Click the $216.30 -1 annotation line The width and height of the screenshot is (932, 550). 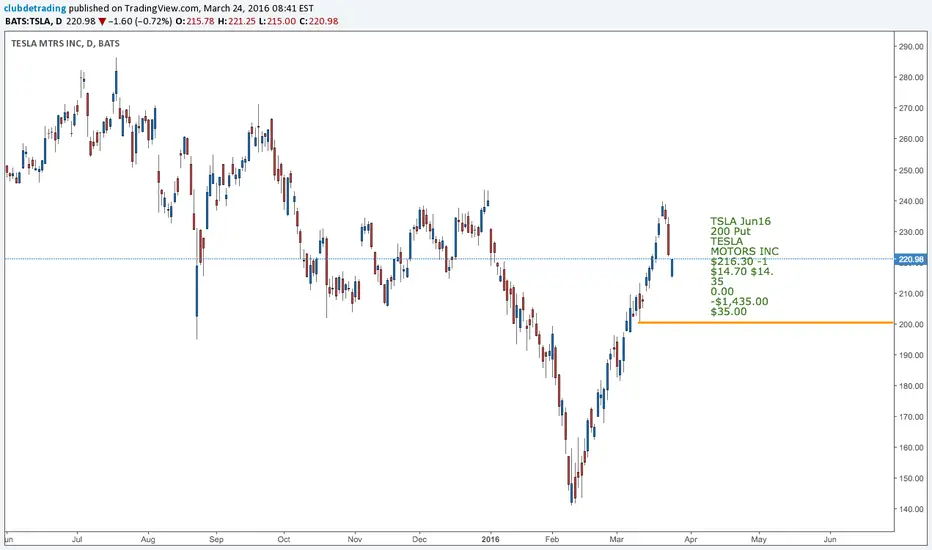[739, 262]
